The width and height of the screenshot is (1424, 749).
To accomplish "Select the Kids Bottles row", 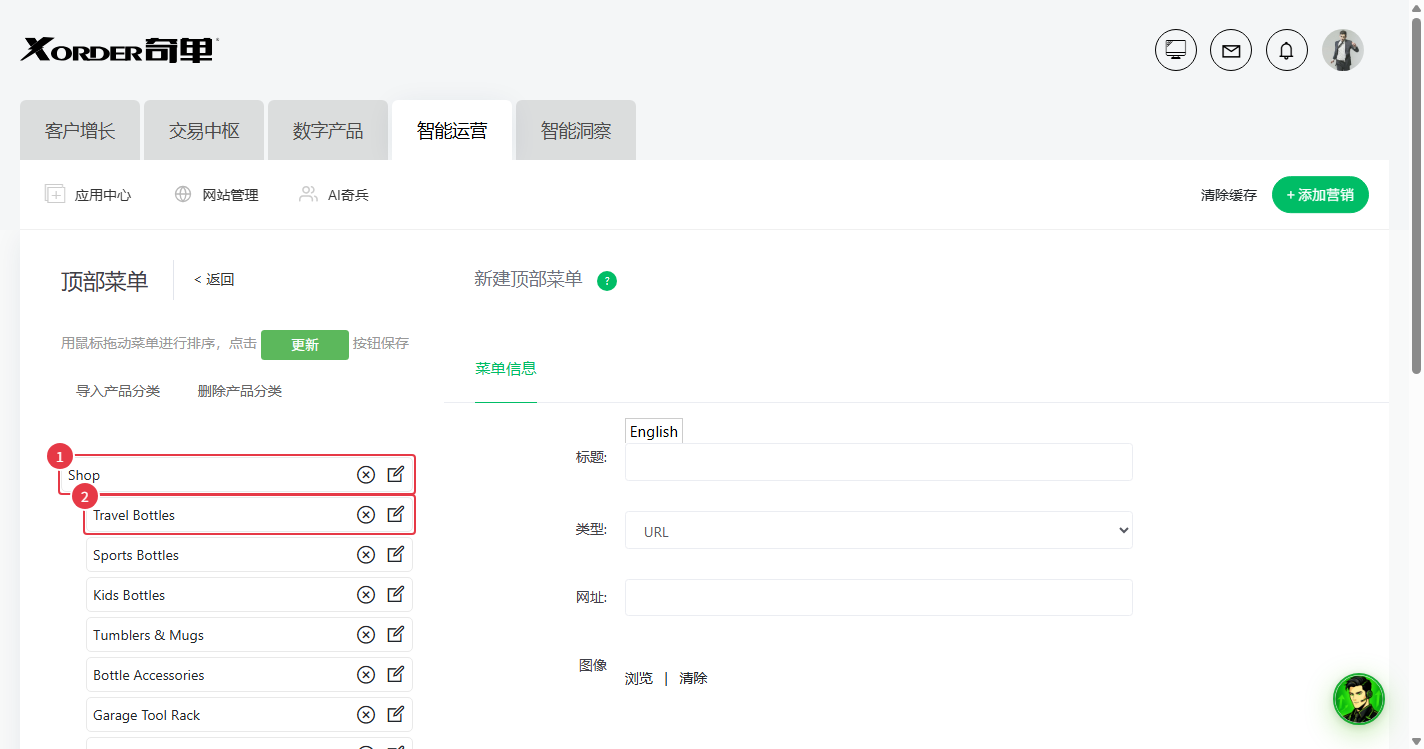I will coord(249,594).
